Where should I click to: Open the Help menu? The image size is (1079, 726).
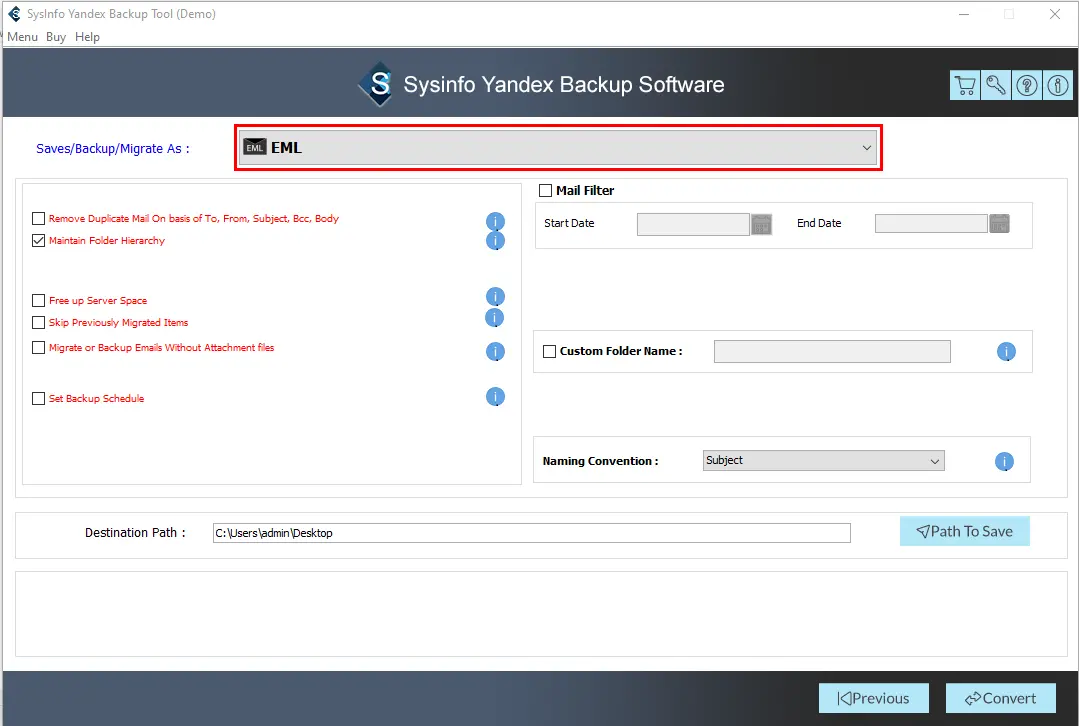tap(88, 37)
